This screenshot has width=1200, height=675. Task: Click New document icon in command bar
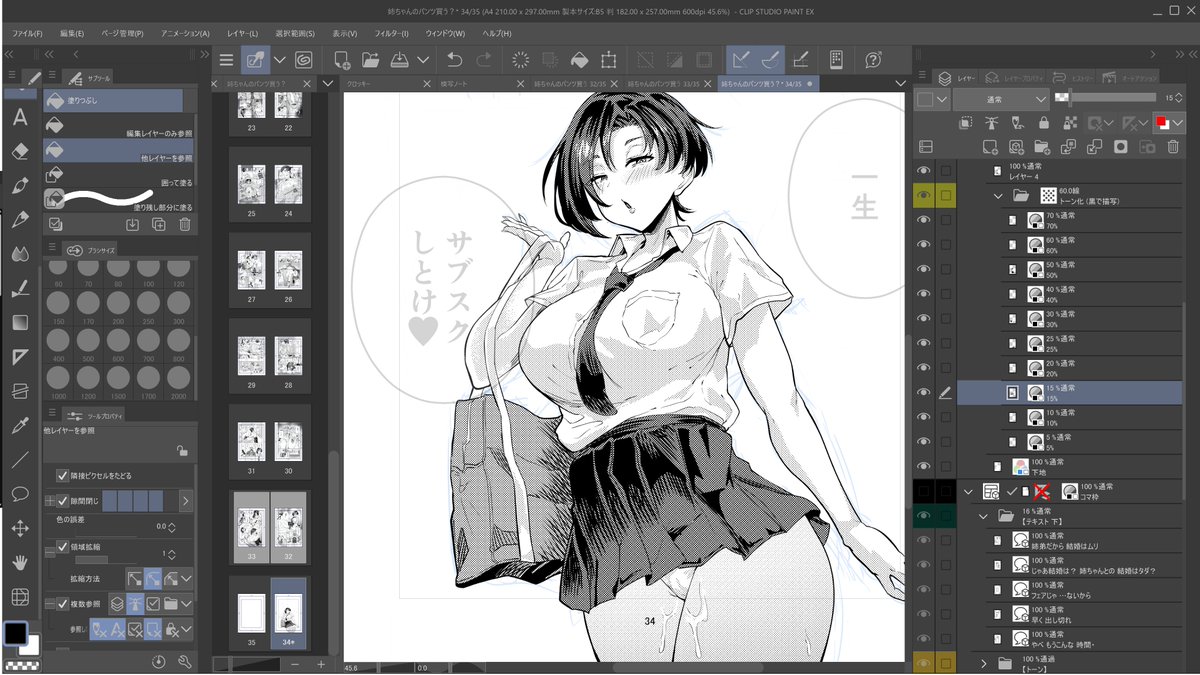342,60
